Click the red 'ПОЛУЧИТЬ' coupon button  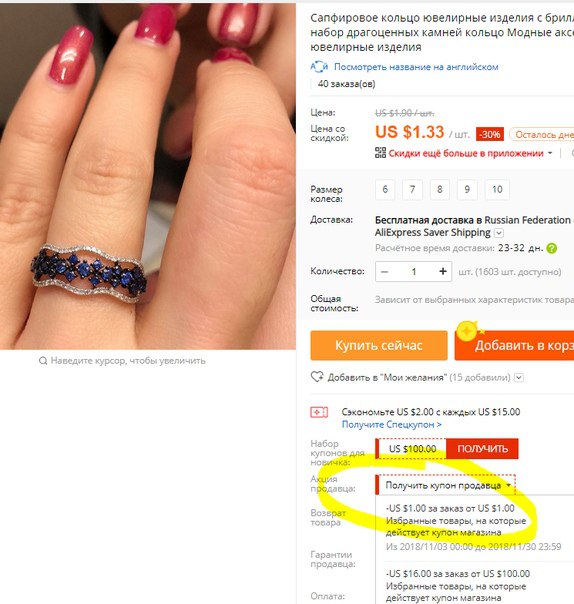point(482,448)
